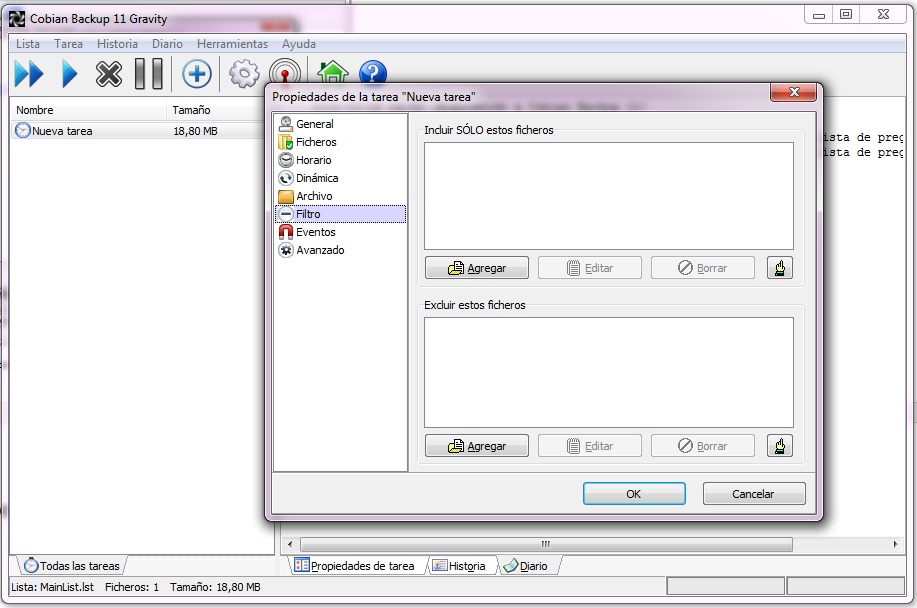Select Ficheros in the properties sidebar
This screenshot has width=917, height=608.
(x=316, y=142)
